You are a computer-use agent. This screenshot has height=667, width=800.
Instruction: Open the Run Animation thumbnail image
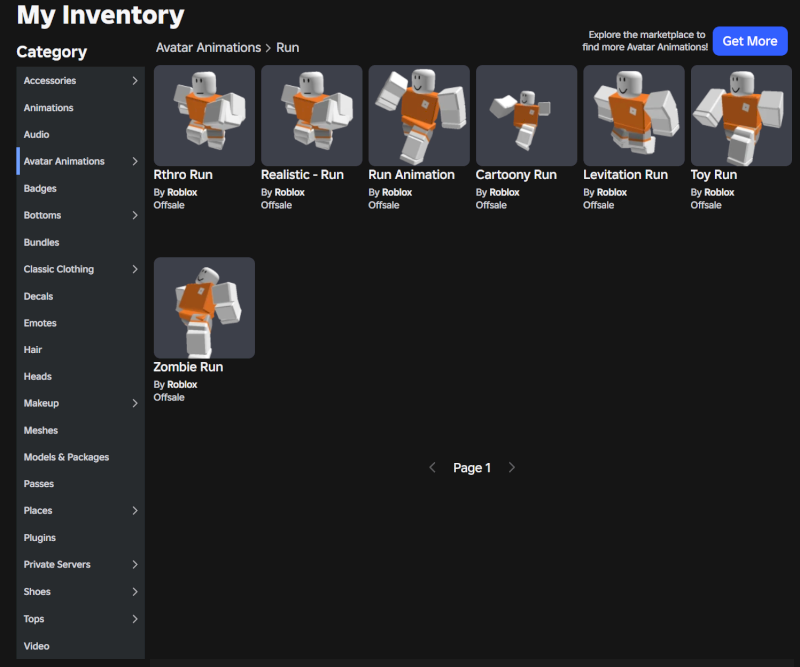pos(419,115)
